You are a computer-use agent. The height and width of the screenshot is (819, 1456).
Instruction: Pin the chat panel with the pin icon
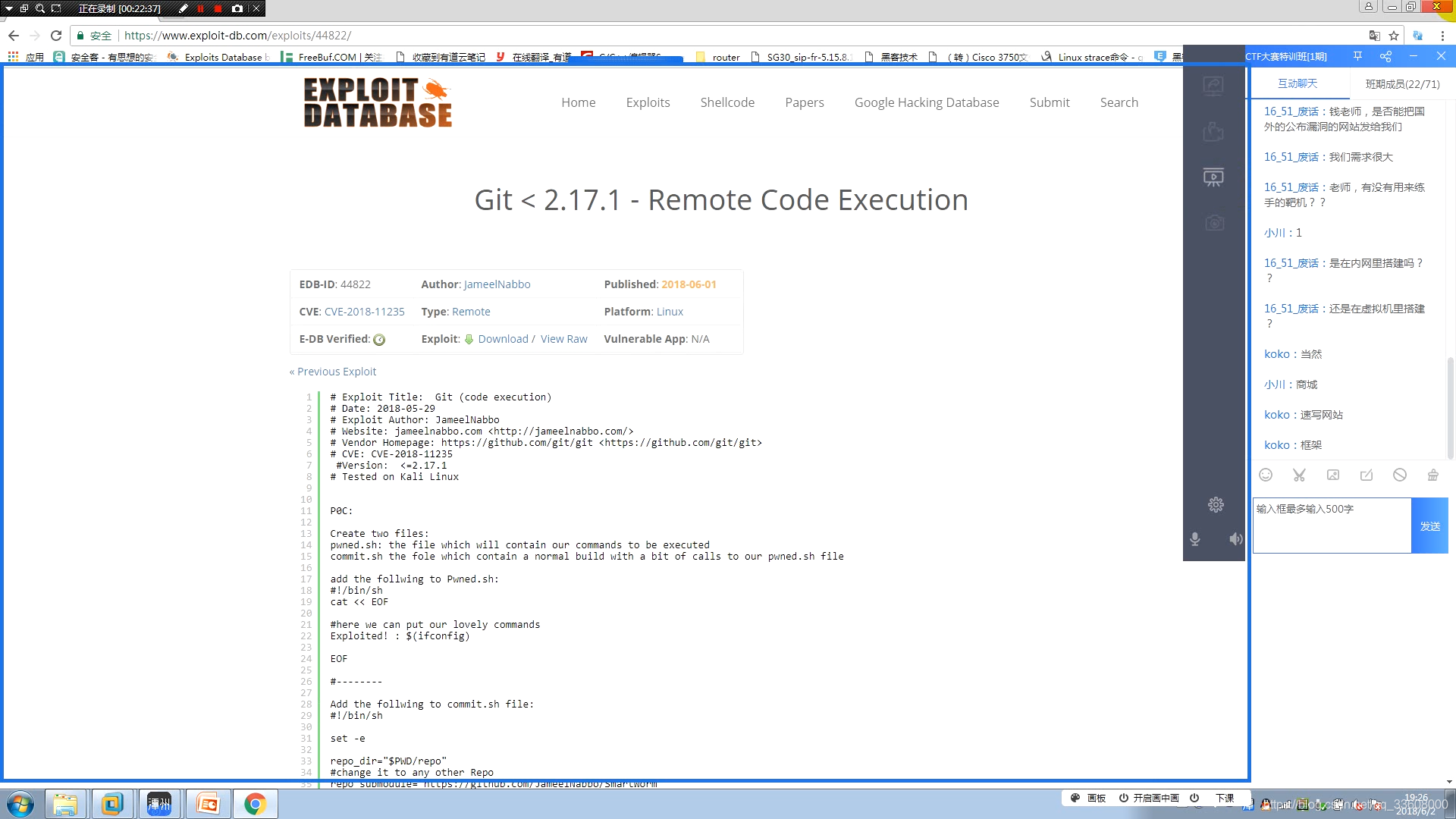click(1357, 56)
